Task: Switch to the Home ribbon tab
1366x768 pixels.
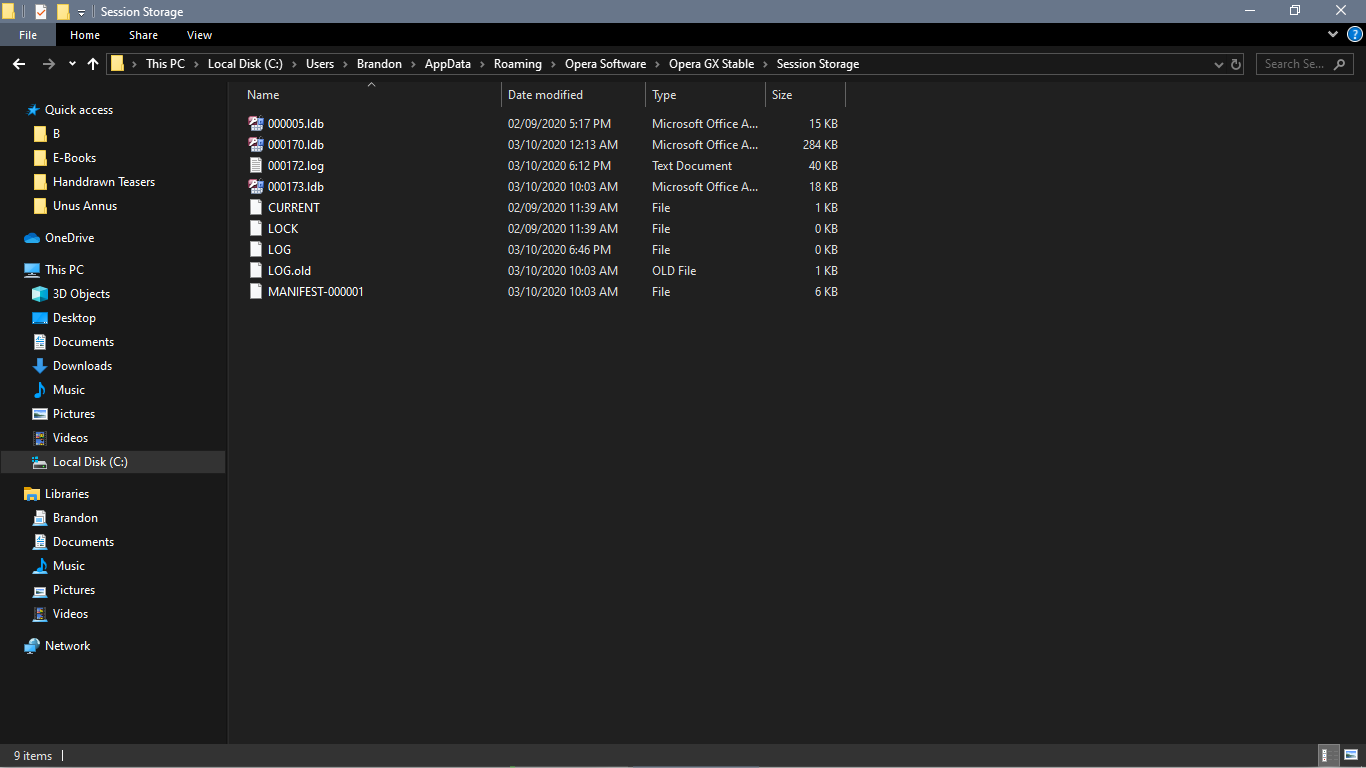Action: tap(85, 35)
